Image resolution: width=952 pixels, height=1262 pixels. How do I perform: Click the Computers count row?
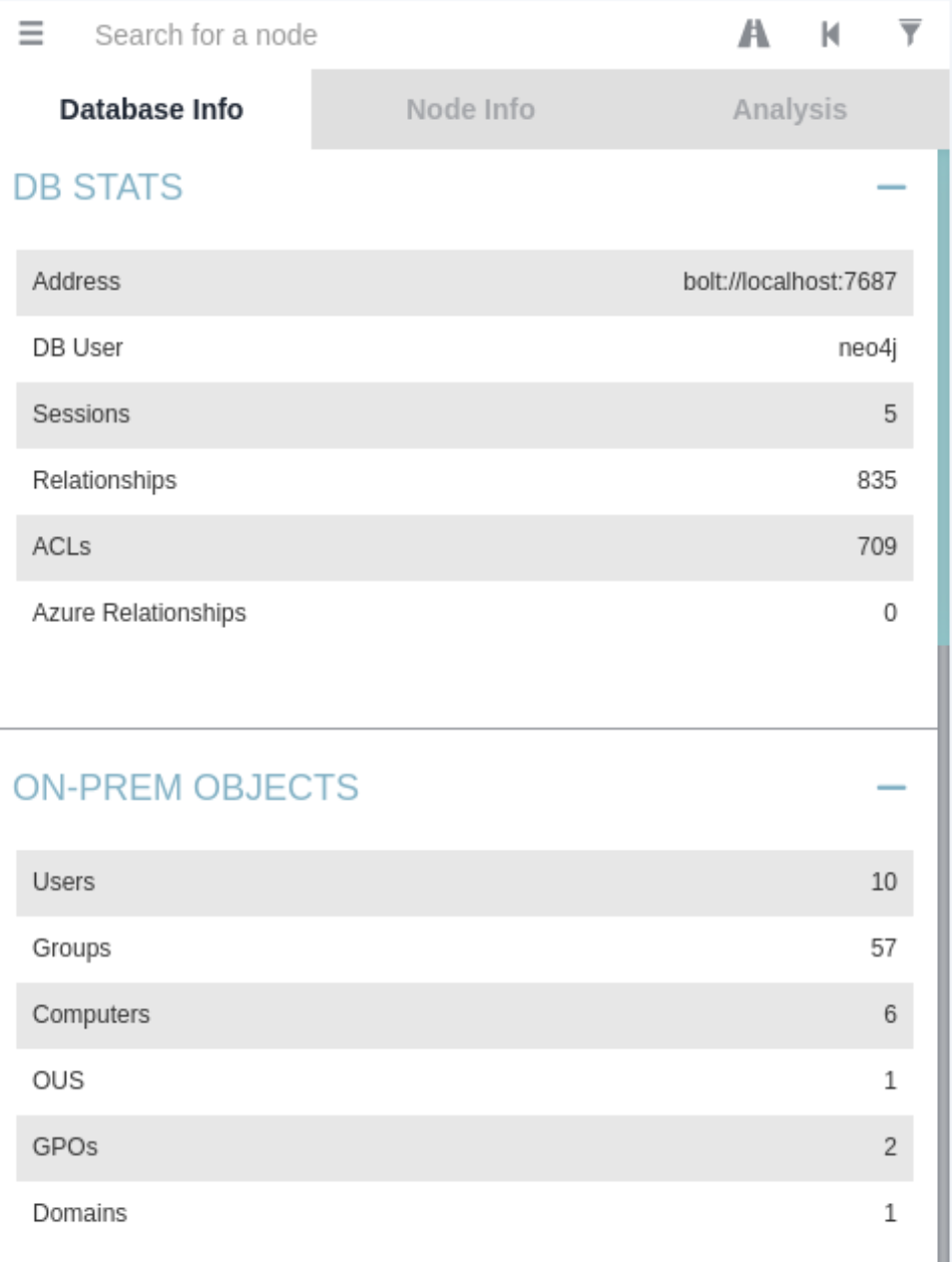(464, 1015)
